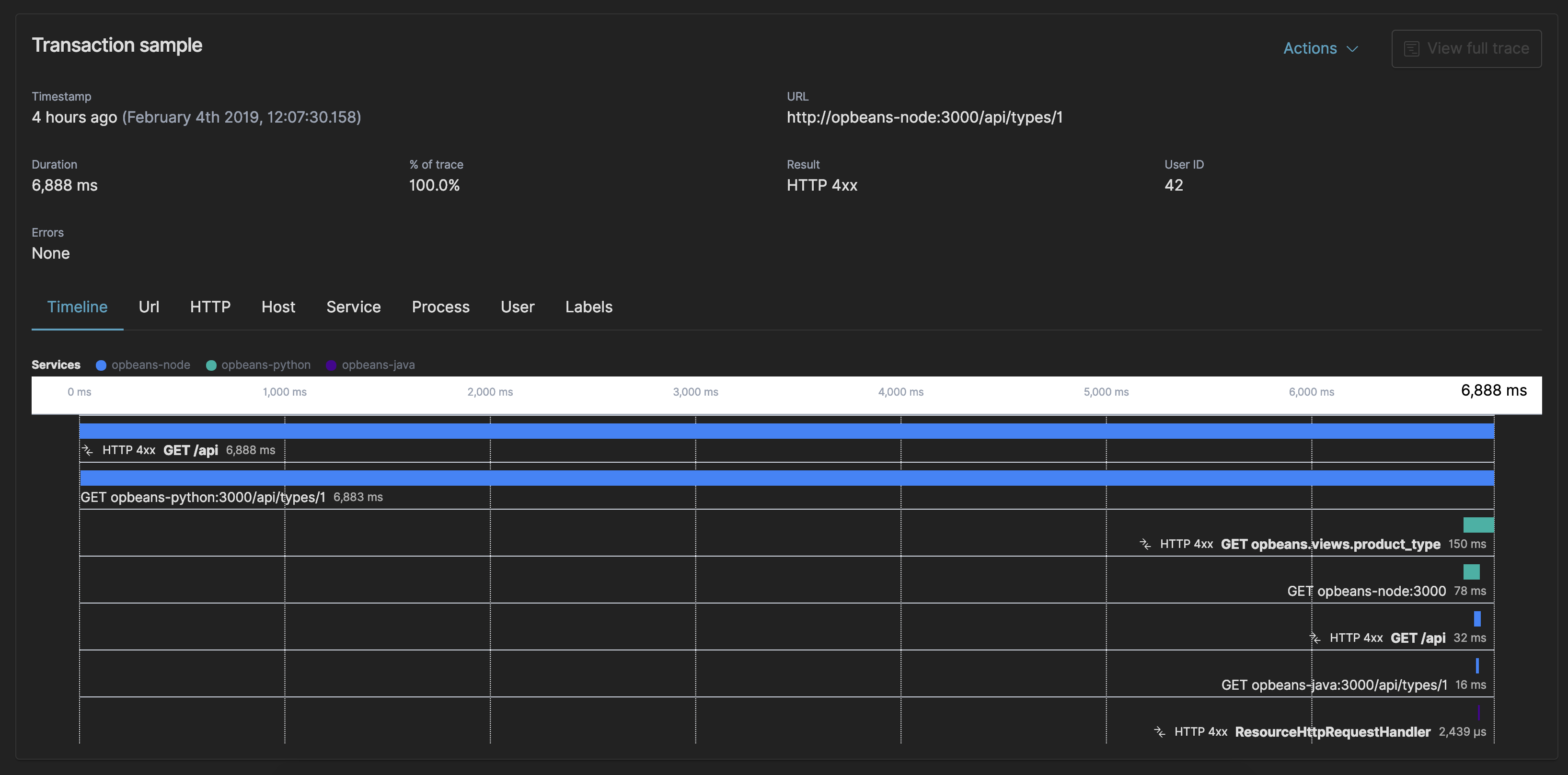
Task: Open the Actions dropdown
Action: pos(1321,48)
